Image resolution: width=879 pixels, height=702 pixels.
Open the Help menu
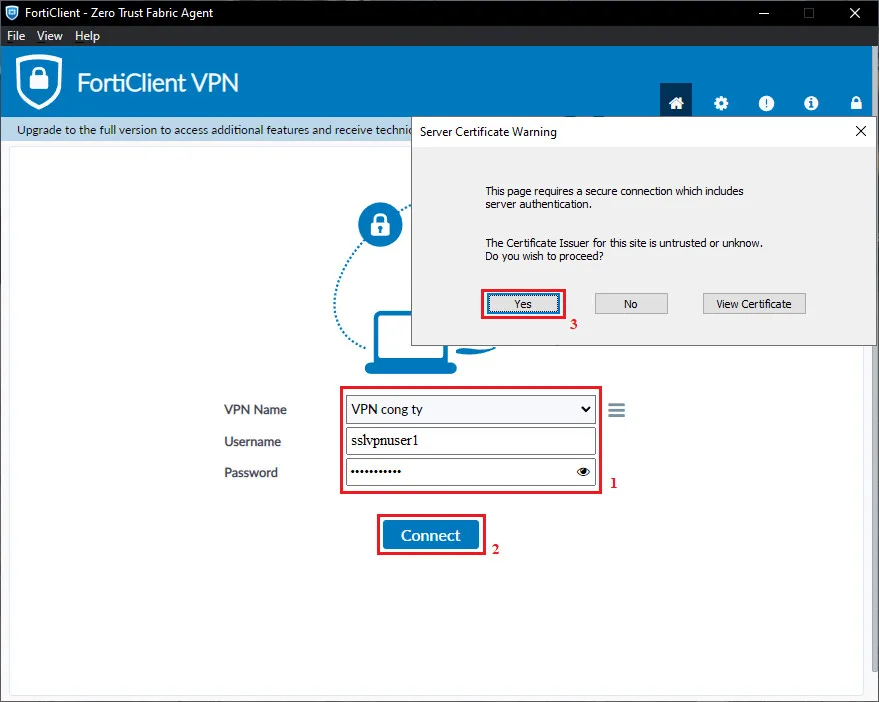coord(87,36)
